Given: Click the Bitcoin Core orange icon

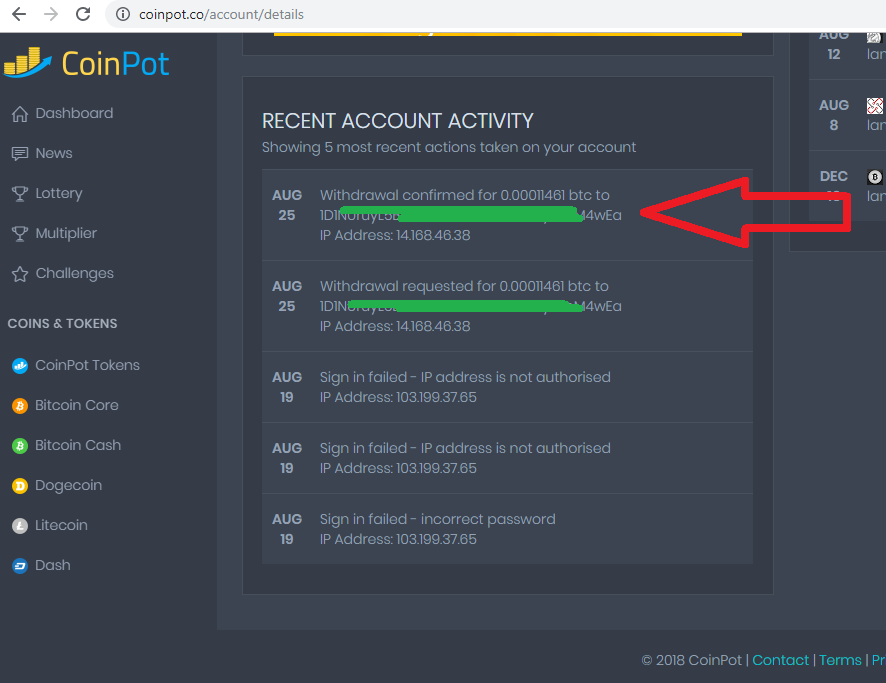Looking at the screenshot, I should 20,406.
